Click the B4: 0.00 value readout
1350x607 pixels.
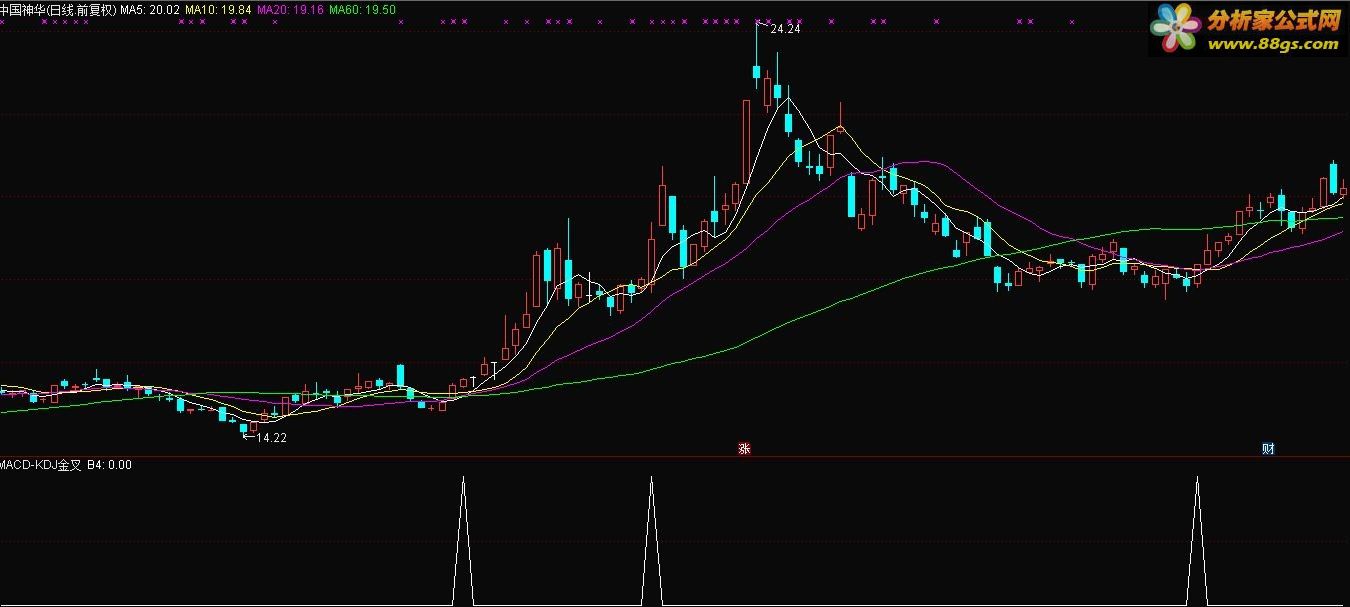pos(110,465)
